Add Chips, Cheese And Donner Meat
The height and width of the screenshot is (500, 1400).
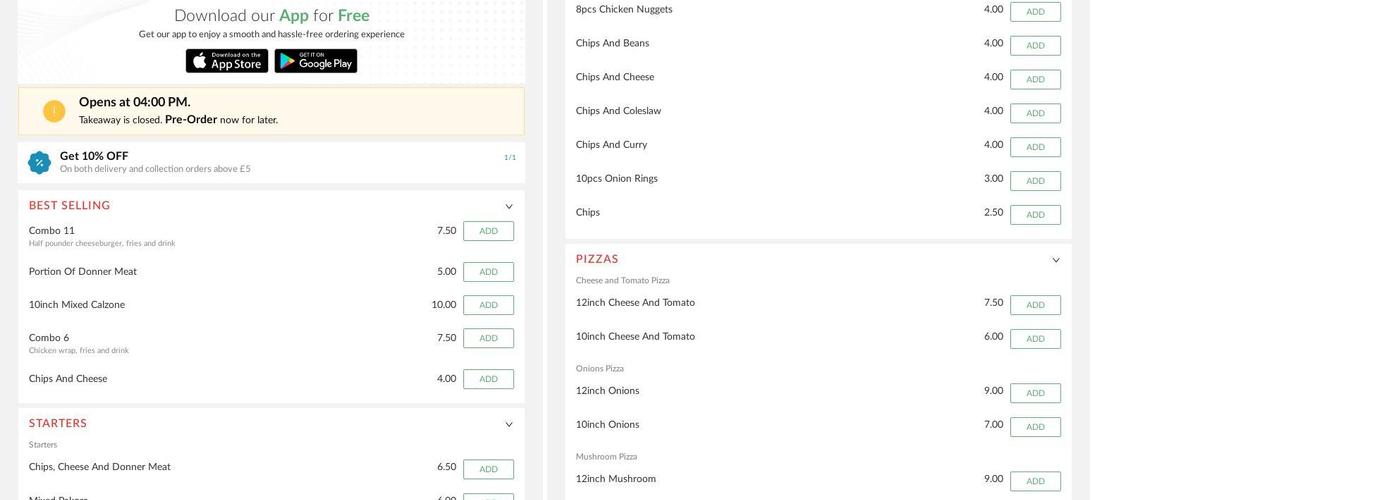pos(488,469)
